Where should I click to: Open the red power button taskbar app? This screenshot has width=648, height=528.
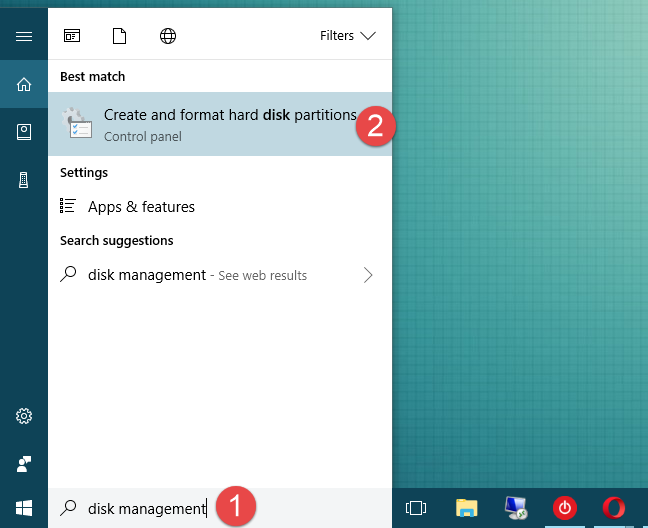click(x=565, y=508)
